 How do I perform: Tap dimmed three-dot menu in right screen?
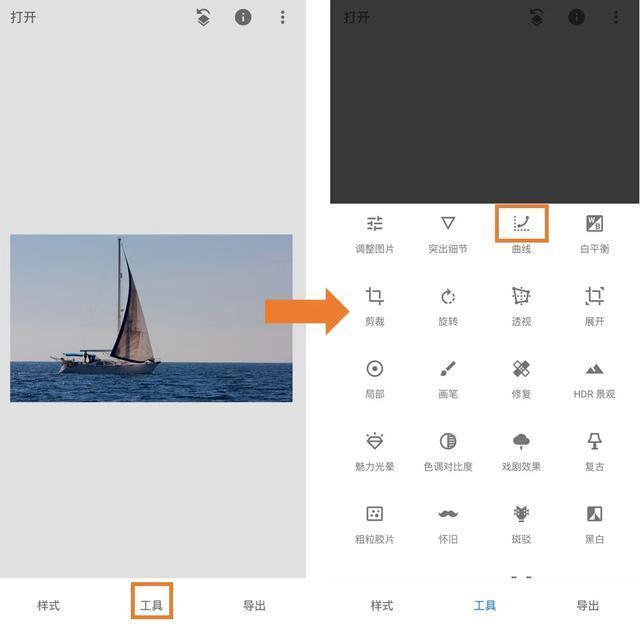click(616, 17)
